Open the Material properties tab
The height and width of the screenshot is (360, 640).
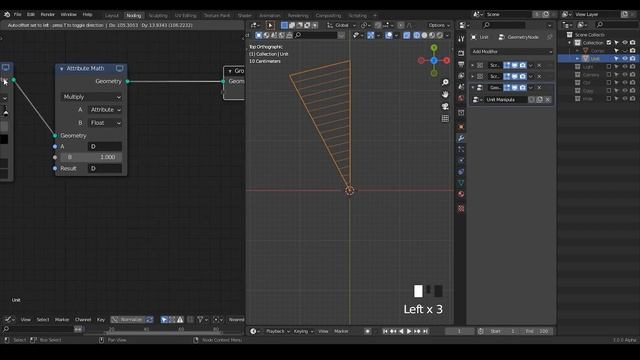pos(461,194)
